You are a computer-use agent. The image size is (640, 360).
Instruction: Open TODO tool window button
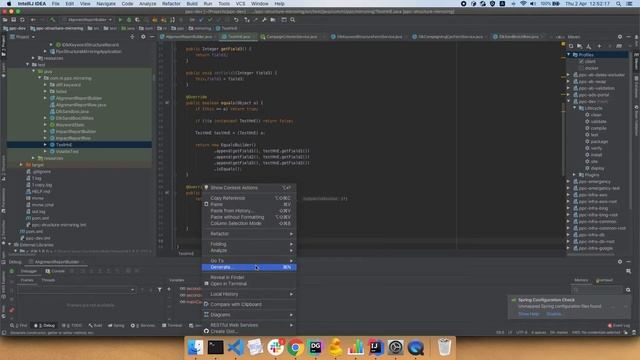72,325
